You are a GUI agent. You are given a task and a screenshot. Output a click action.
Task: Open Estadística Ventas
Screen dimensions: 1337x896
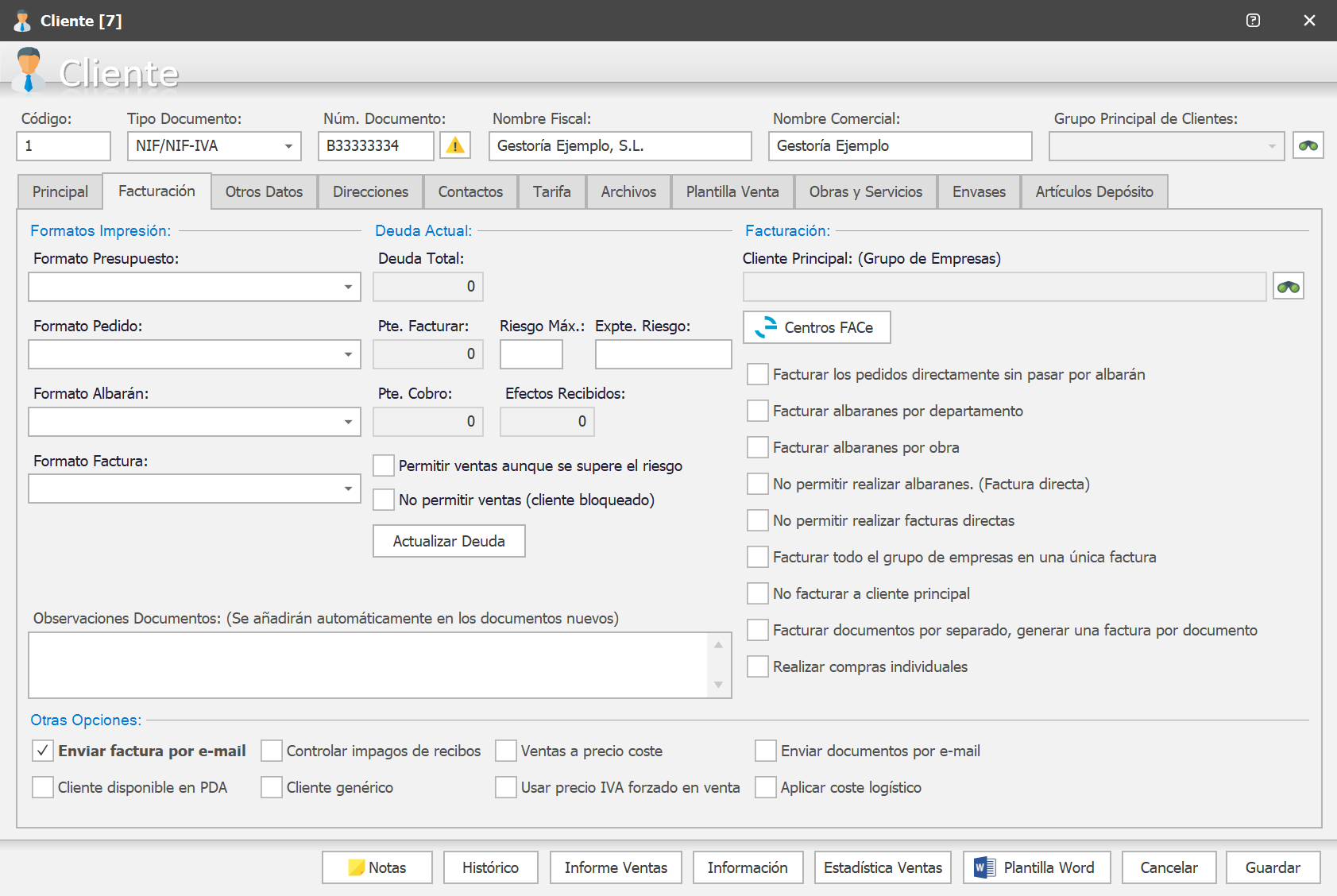click(883, 867)
